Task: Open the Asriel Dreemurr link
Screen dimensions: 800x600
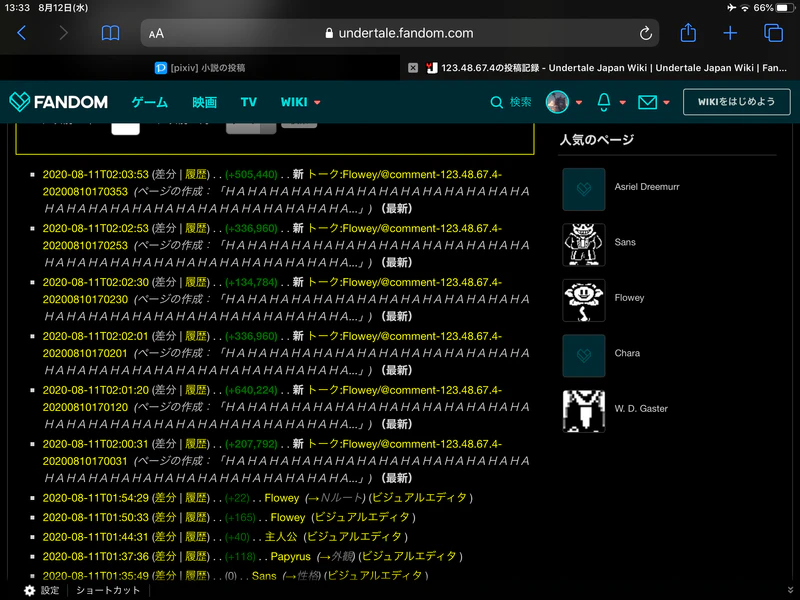Action: [647, 187]
